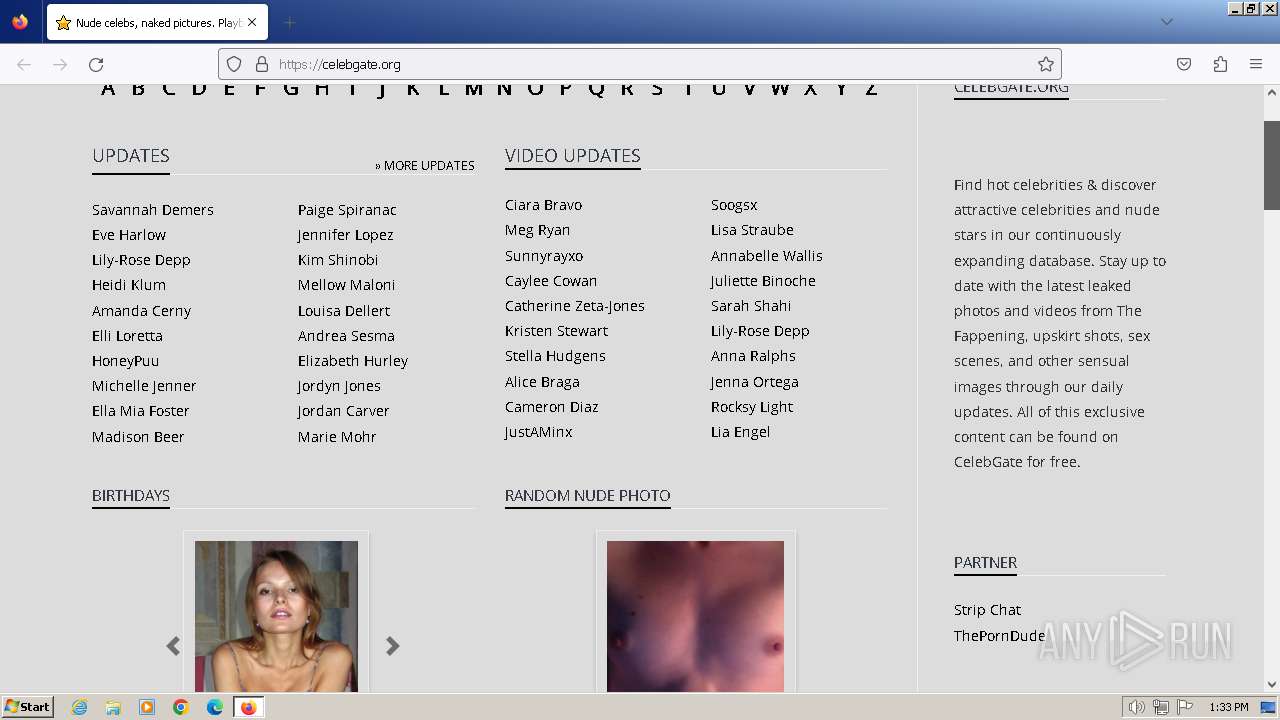Open the Windows Start menu
The width and height of the screenshot is (1280, 720).
pyautogui.click(x=27, y=707)
